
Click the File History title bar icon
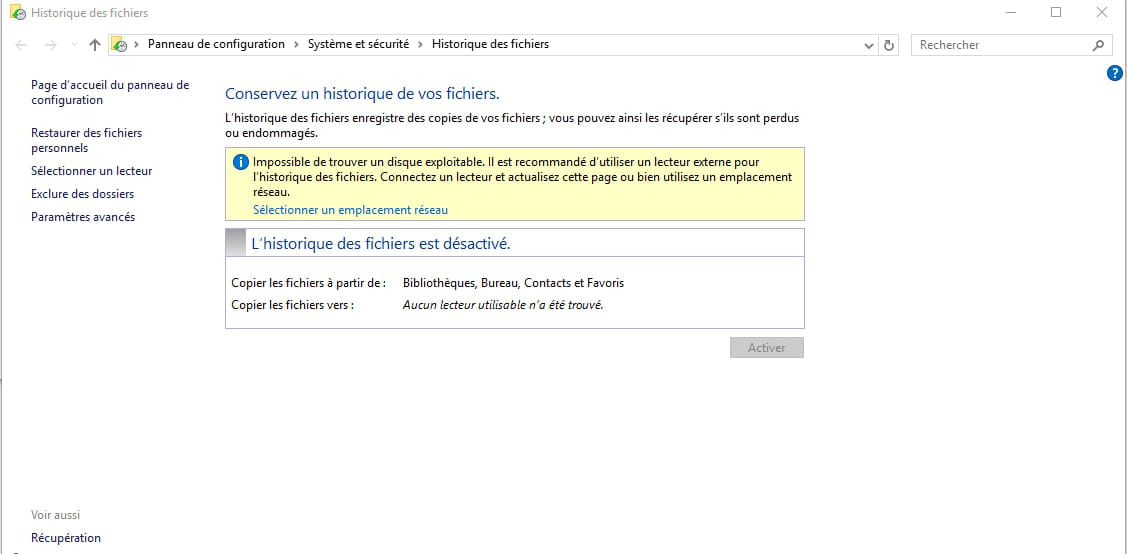coord(18,13)
